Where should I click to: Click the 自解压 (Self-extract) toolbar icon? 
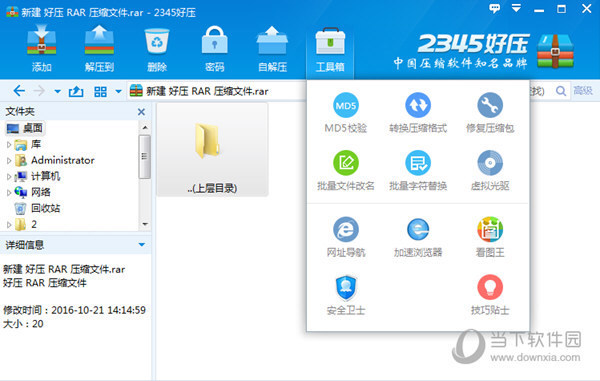(272, 48)
